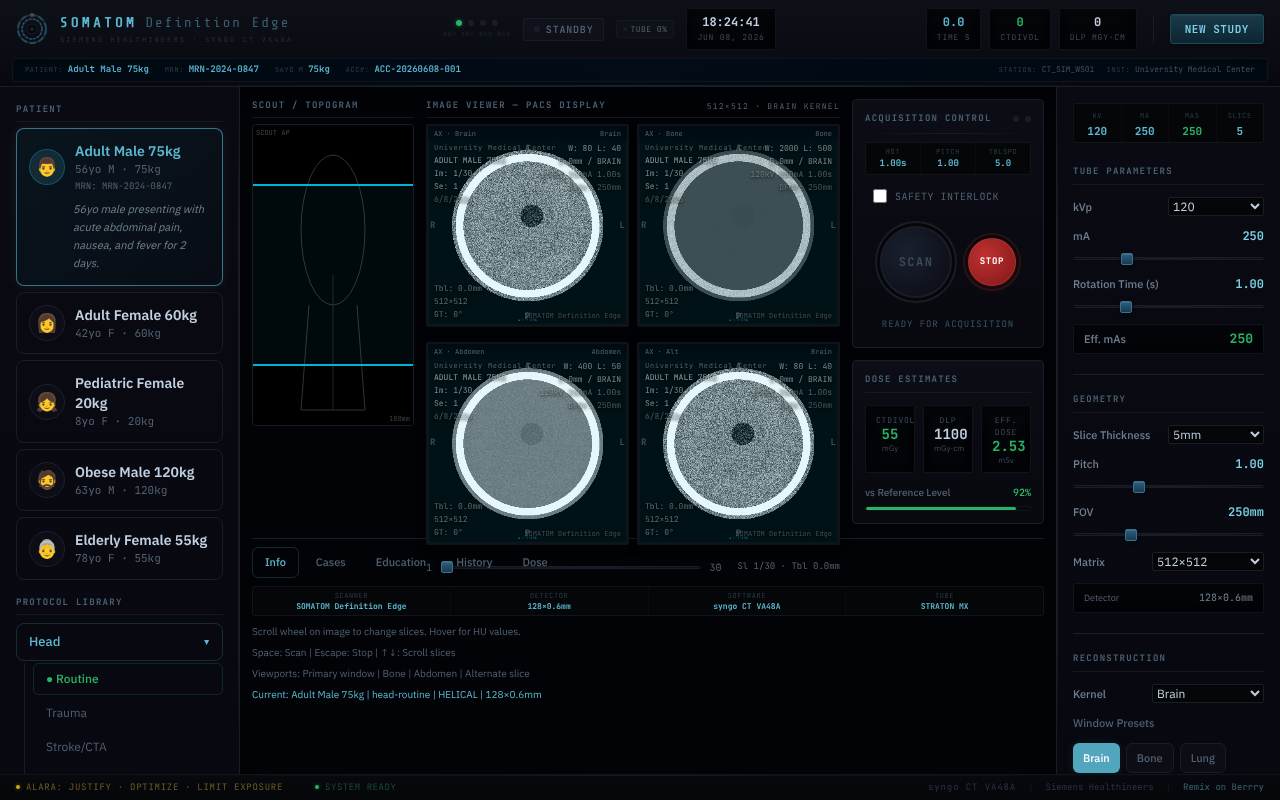Click the AX Bone viewport image

coord(738,224)
